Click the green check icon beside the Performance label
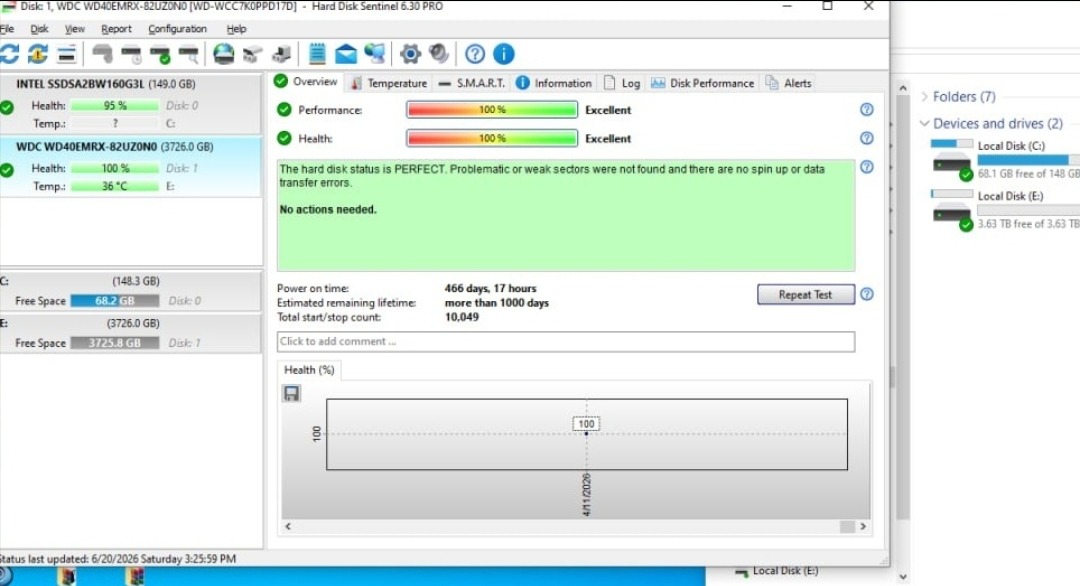1080x586 pixels. 284,109
